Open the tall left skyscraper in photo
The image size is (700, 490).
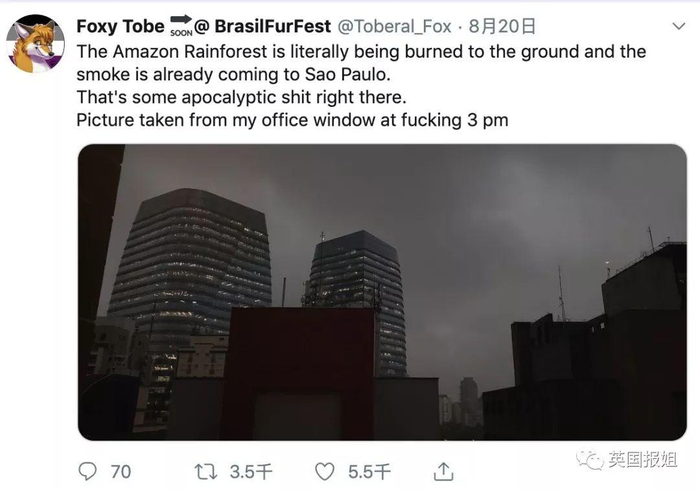pyautogui.click(x=190, y=260)
